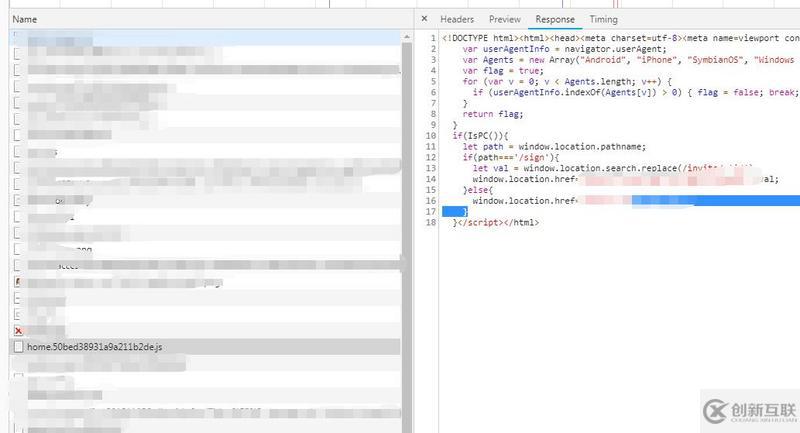Screen dimensions: 800x433
Task: Click the vertical scrollbar of the request list
Action: (407, 237)
